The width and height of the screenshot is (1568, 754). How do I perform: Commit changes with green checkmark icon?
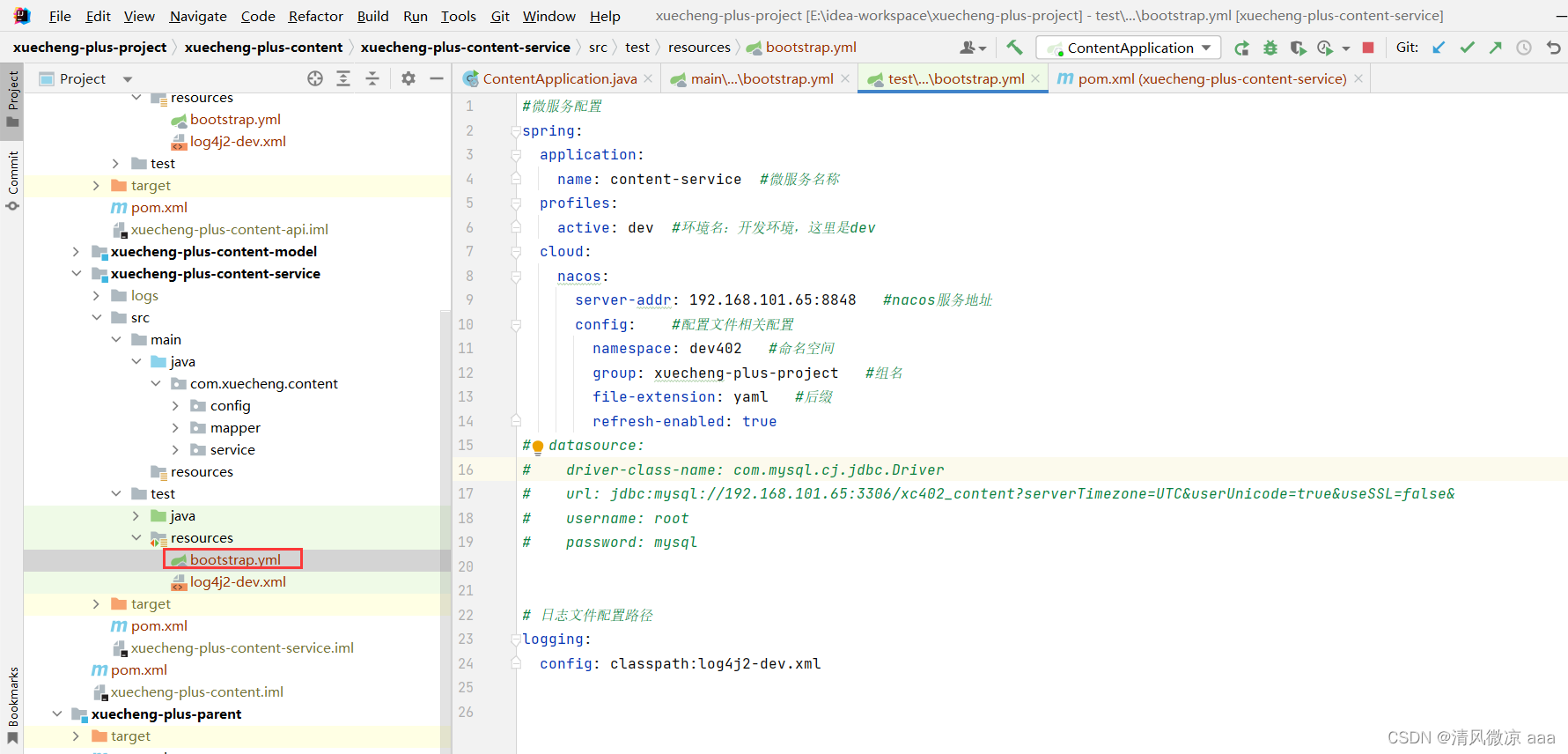[1467, 48]
